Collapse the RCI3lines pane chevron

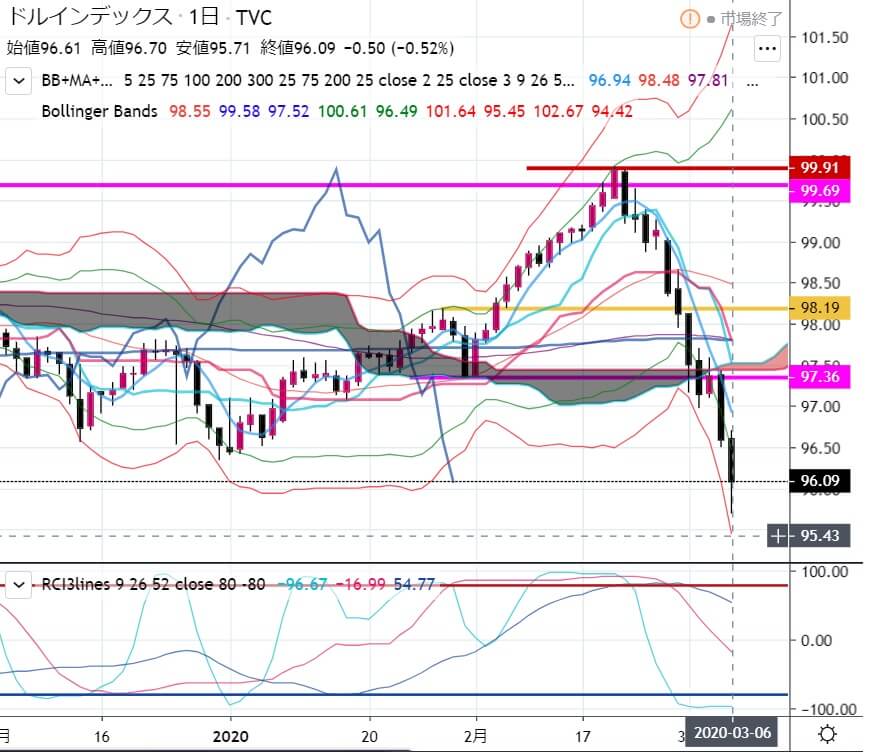[19, 585]
